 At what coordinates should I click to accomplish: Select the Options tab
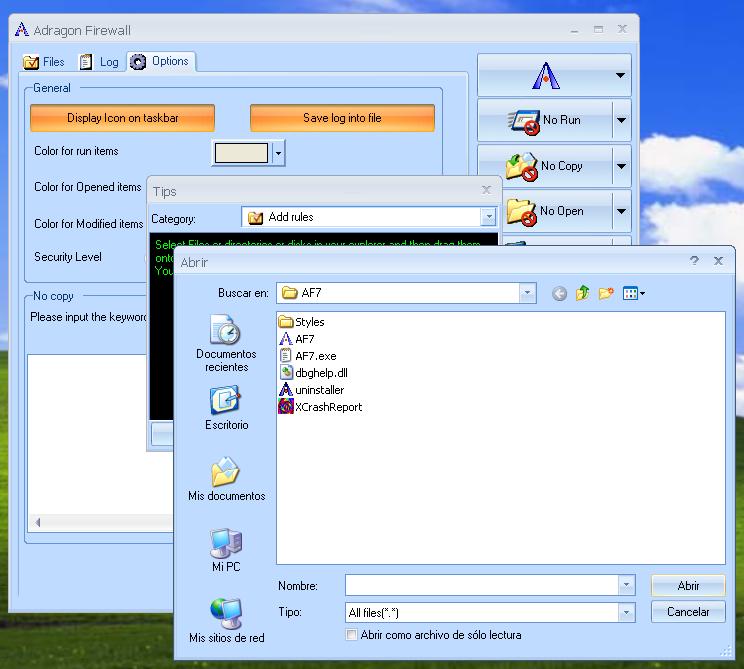click(159, 62)
